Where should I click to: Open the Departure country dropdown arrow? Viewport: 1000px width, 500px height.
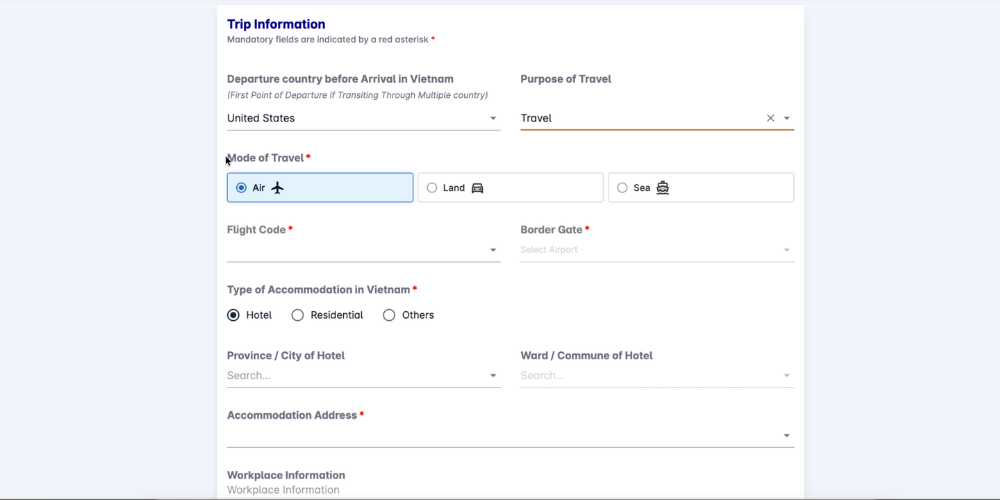point(493,119)
